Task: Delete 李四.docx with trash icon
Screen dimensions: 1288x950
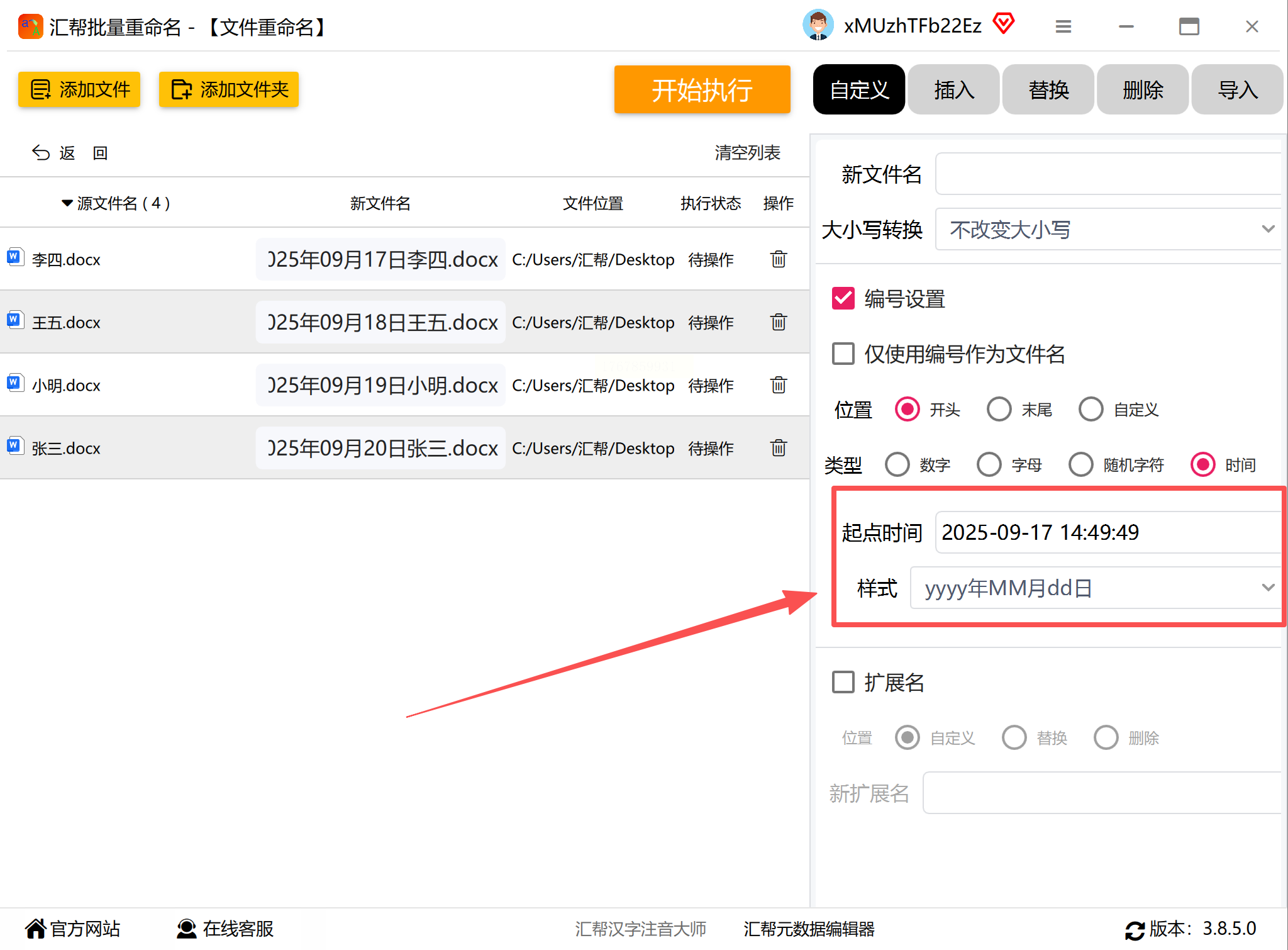Action: click(x=778, y=259)
